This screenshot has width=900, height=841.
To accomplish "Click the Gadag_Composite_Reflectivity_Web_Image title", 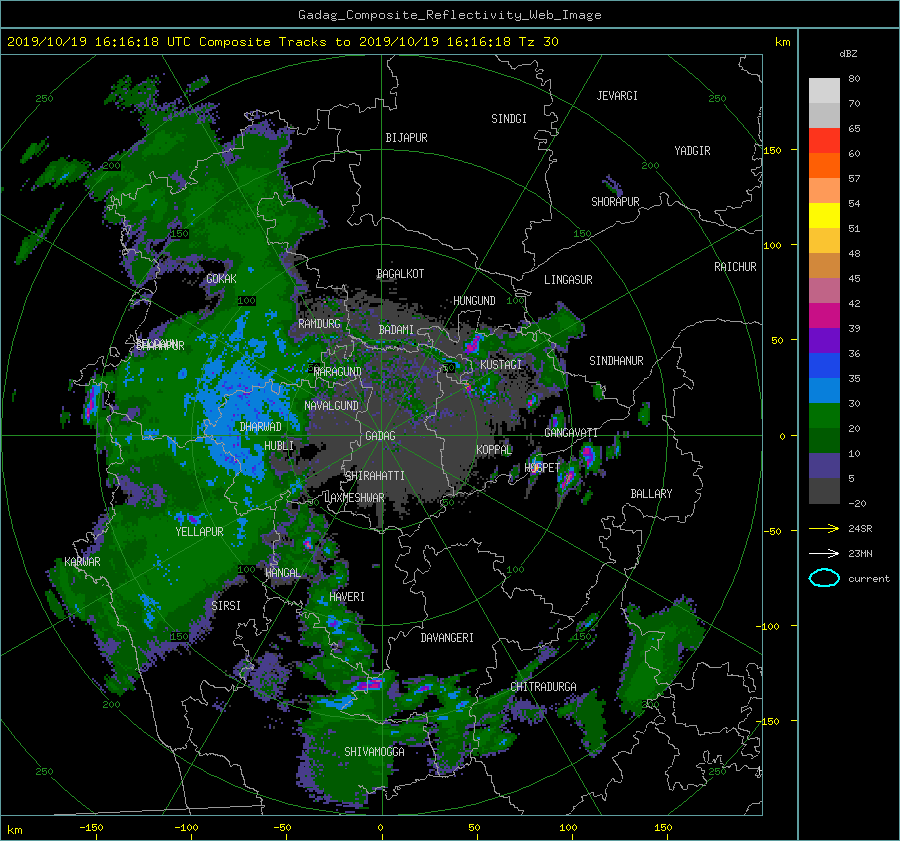I will pos(449,15).
